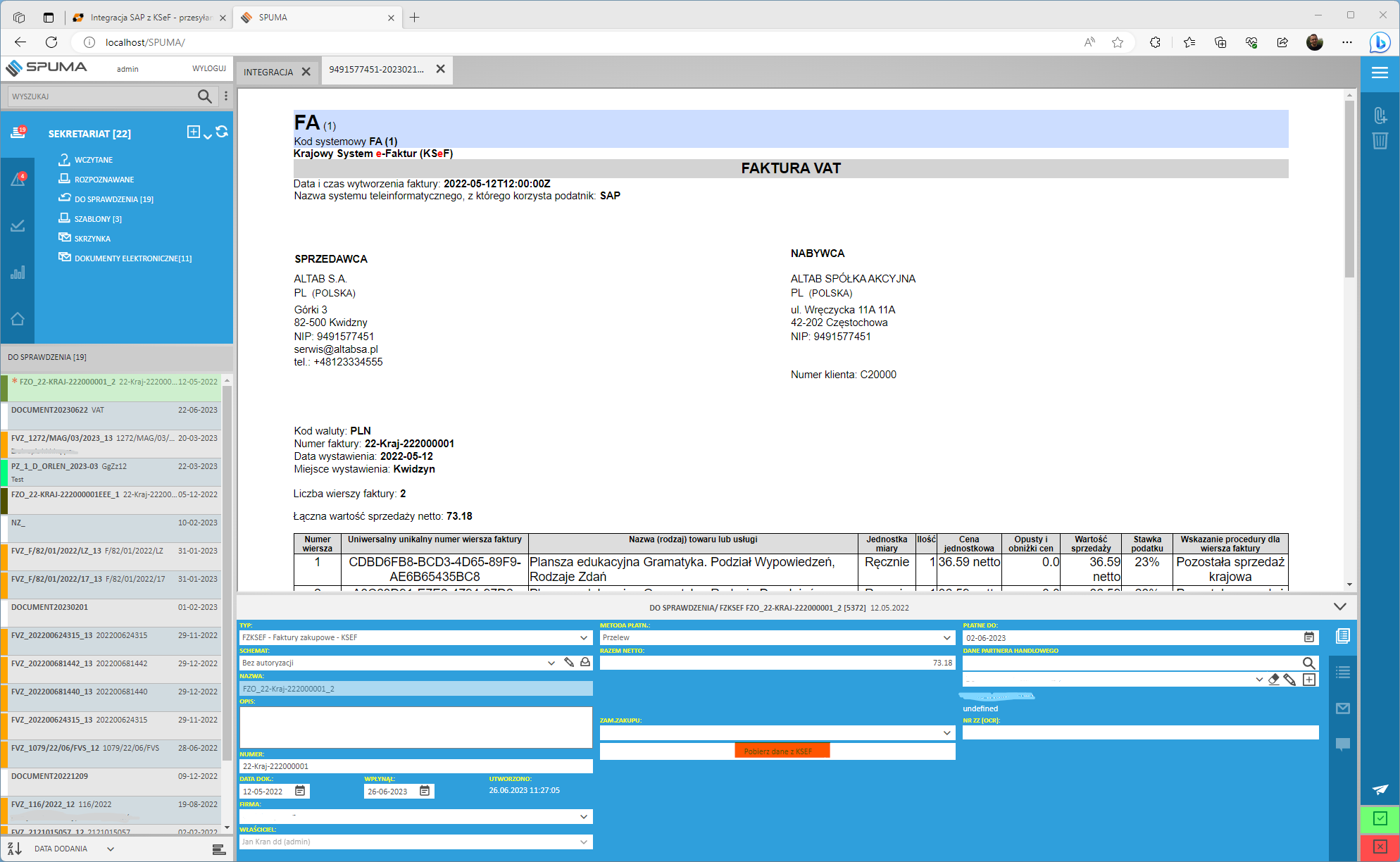Click the WYLOGUJ logout link
The height and width of the screenshot is (862, 1400).
pos(209,68)
